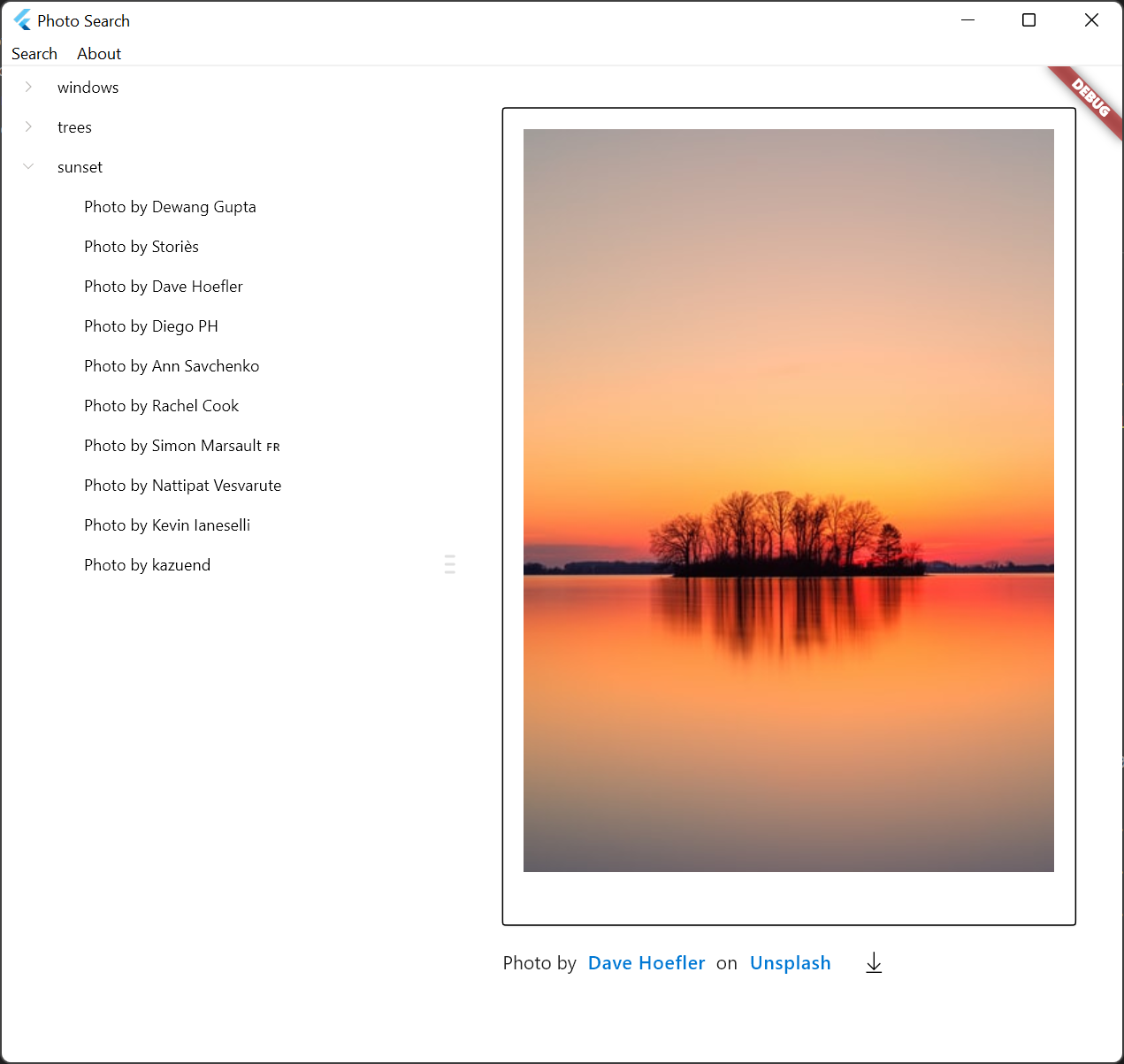Select Photo by Storiès

pyautogui.click(x=141, y=247)
